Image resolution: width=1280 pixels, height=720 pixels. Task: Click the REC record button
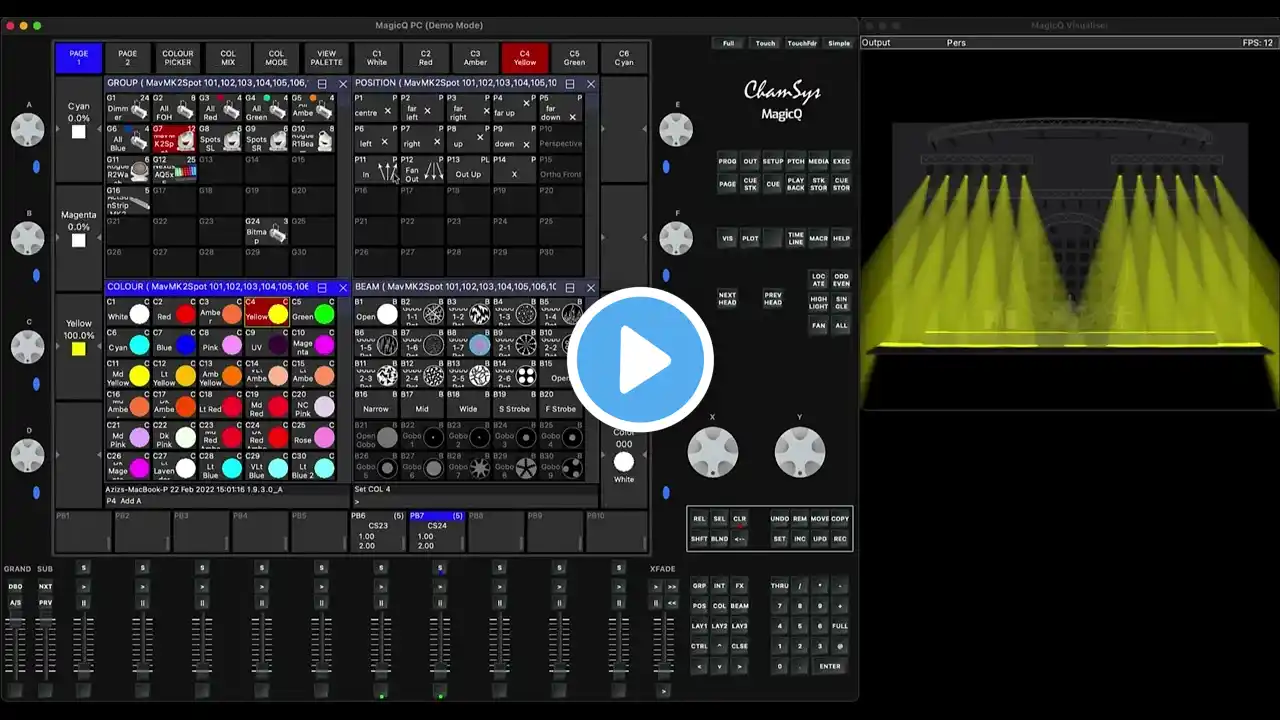click(840, 539)
